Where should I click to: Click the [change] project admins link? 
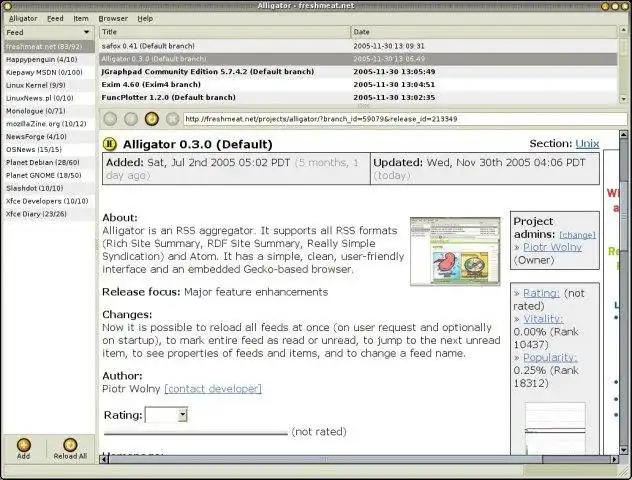point(577,235)
